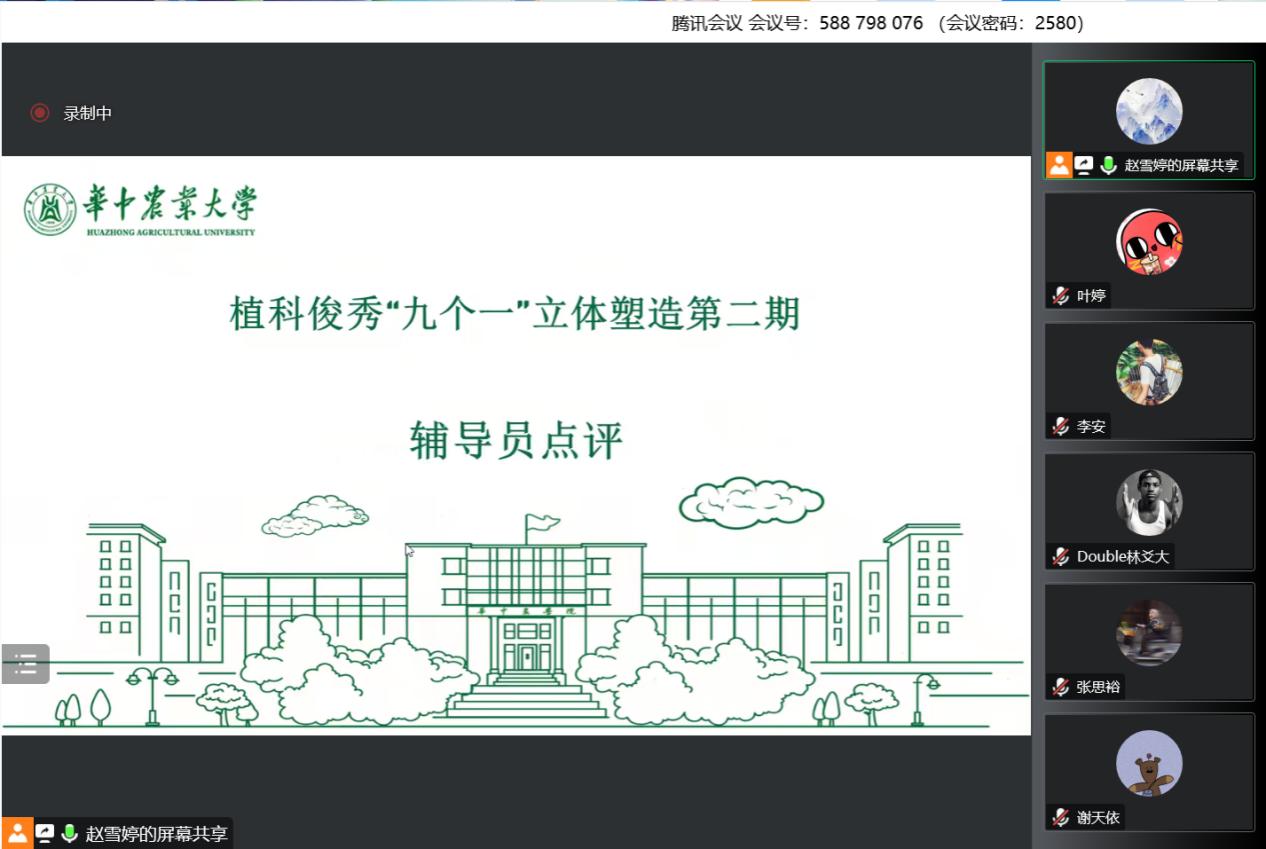Click the muted mic icon beside 叶婷

(x=1060, y=296)
